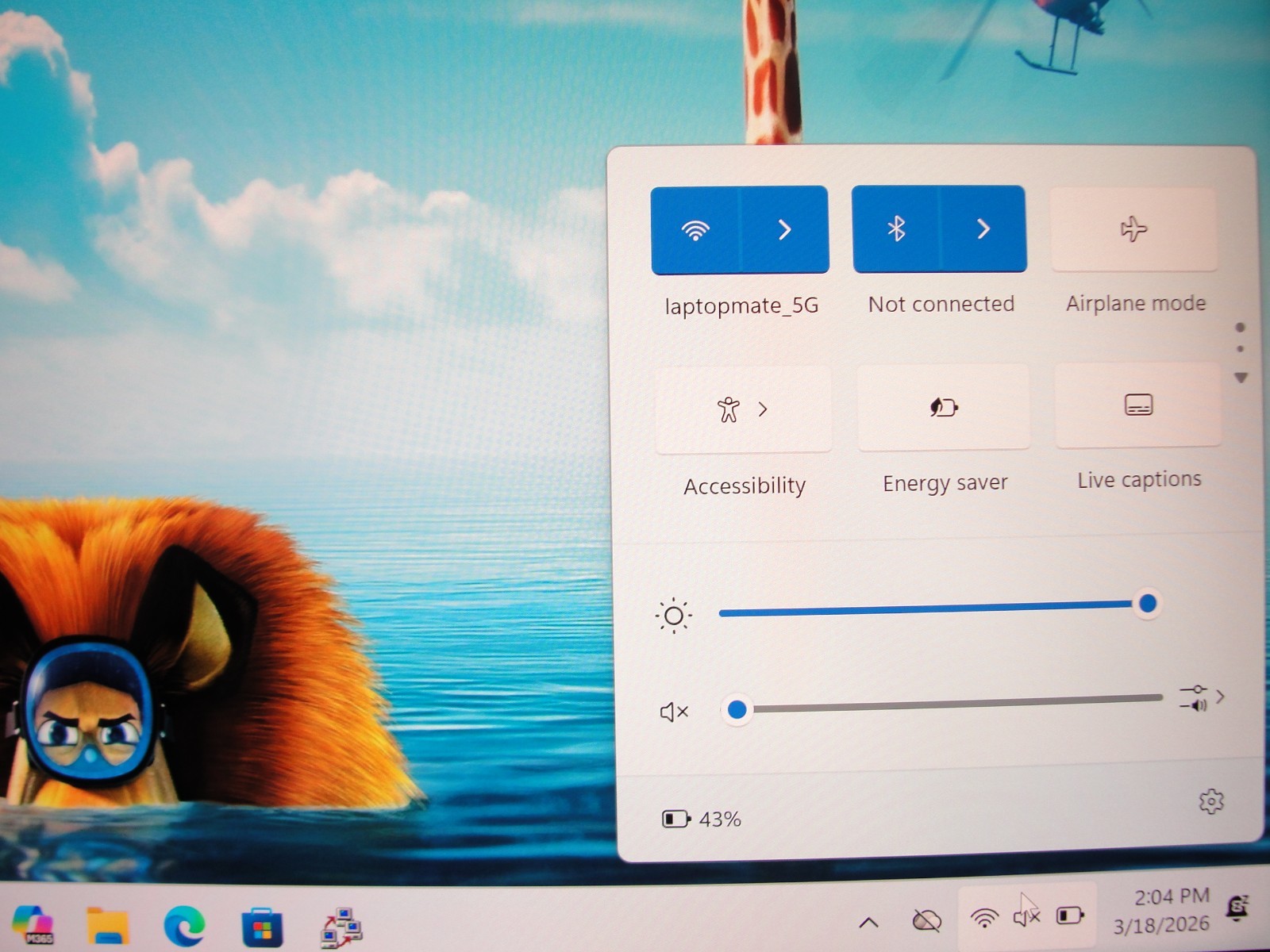Open Microsoft Store from taskbar
This screenshot has height=952, width=1270.
pyautogui.click(x=262, y=927)
